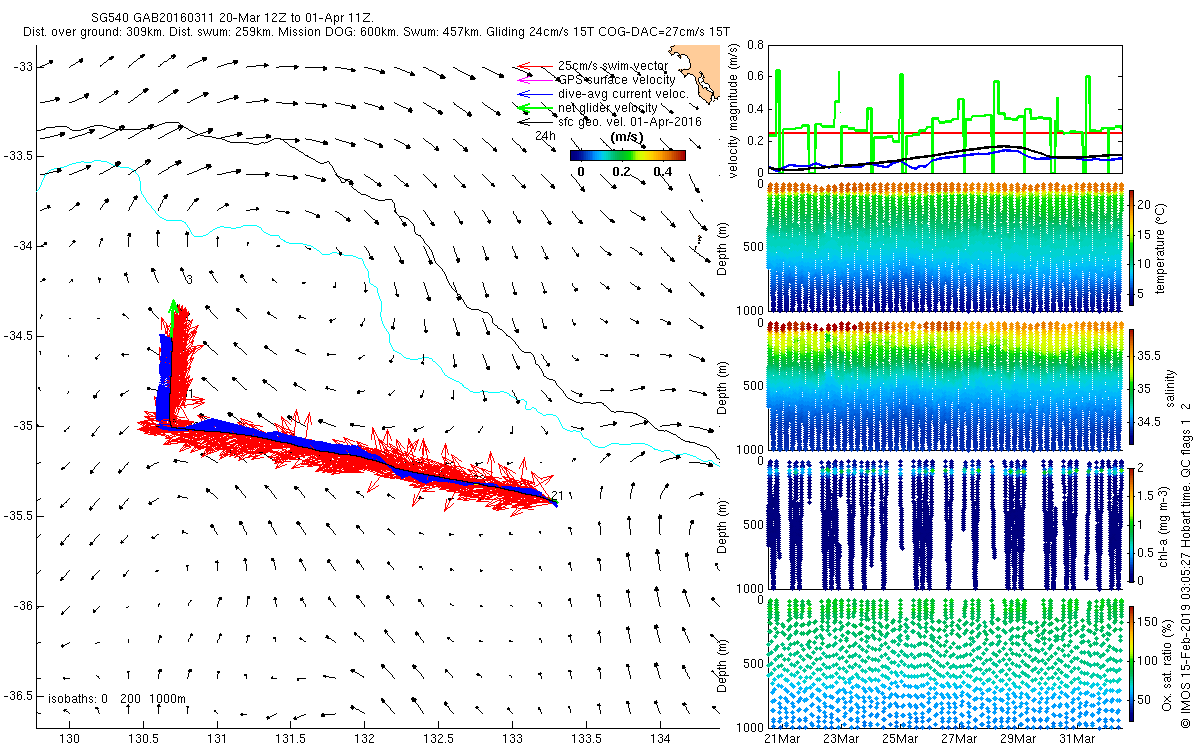Click the '-33' latitude tick on the map
The image size is (1200, 750).
click(x=23, y=66)
